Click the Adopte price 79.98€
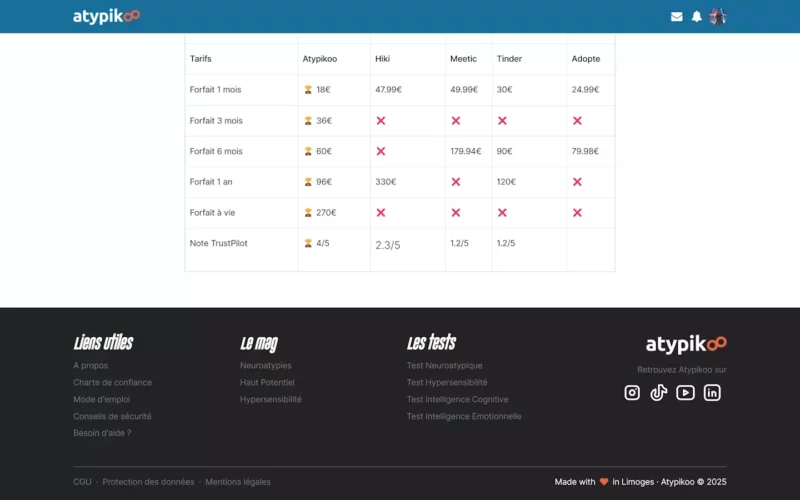The width and height of the screenshot is (800, 500). [x=585, y=152]
